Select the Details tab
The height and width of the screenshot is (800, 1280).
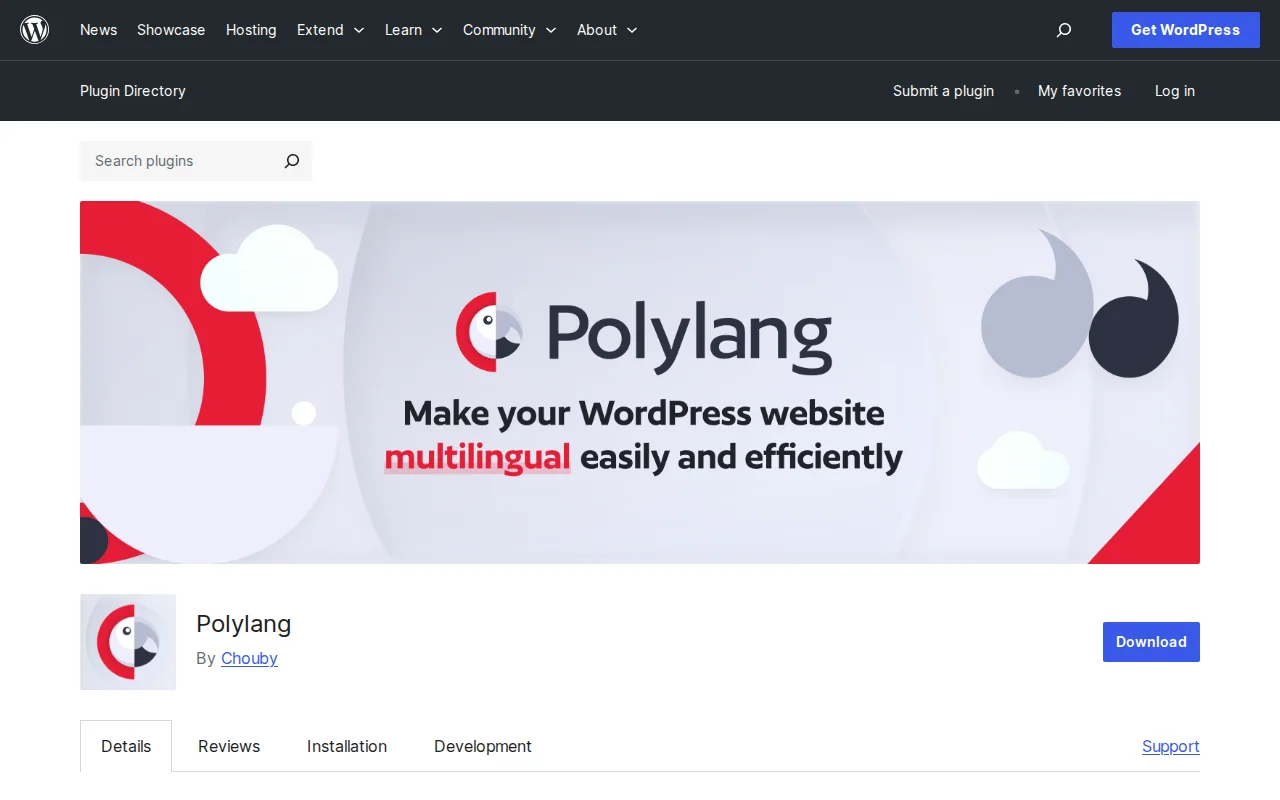click(x=126, y=746)
